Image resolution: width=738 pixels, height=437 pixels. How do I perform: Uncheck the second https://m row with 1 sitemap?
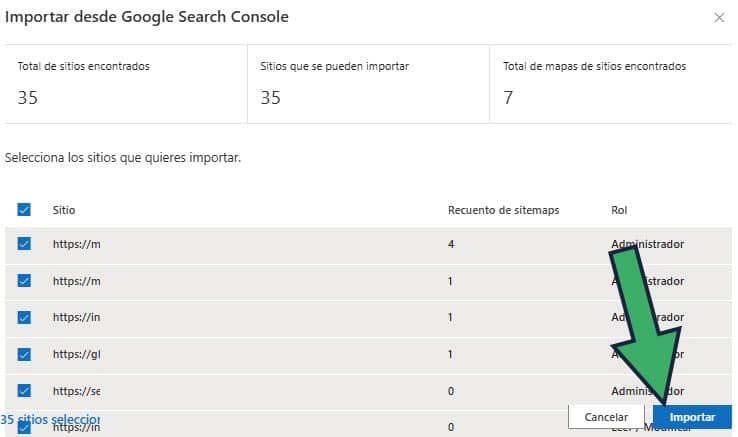tap(24, 281)
